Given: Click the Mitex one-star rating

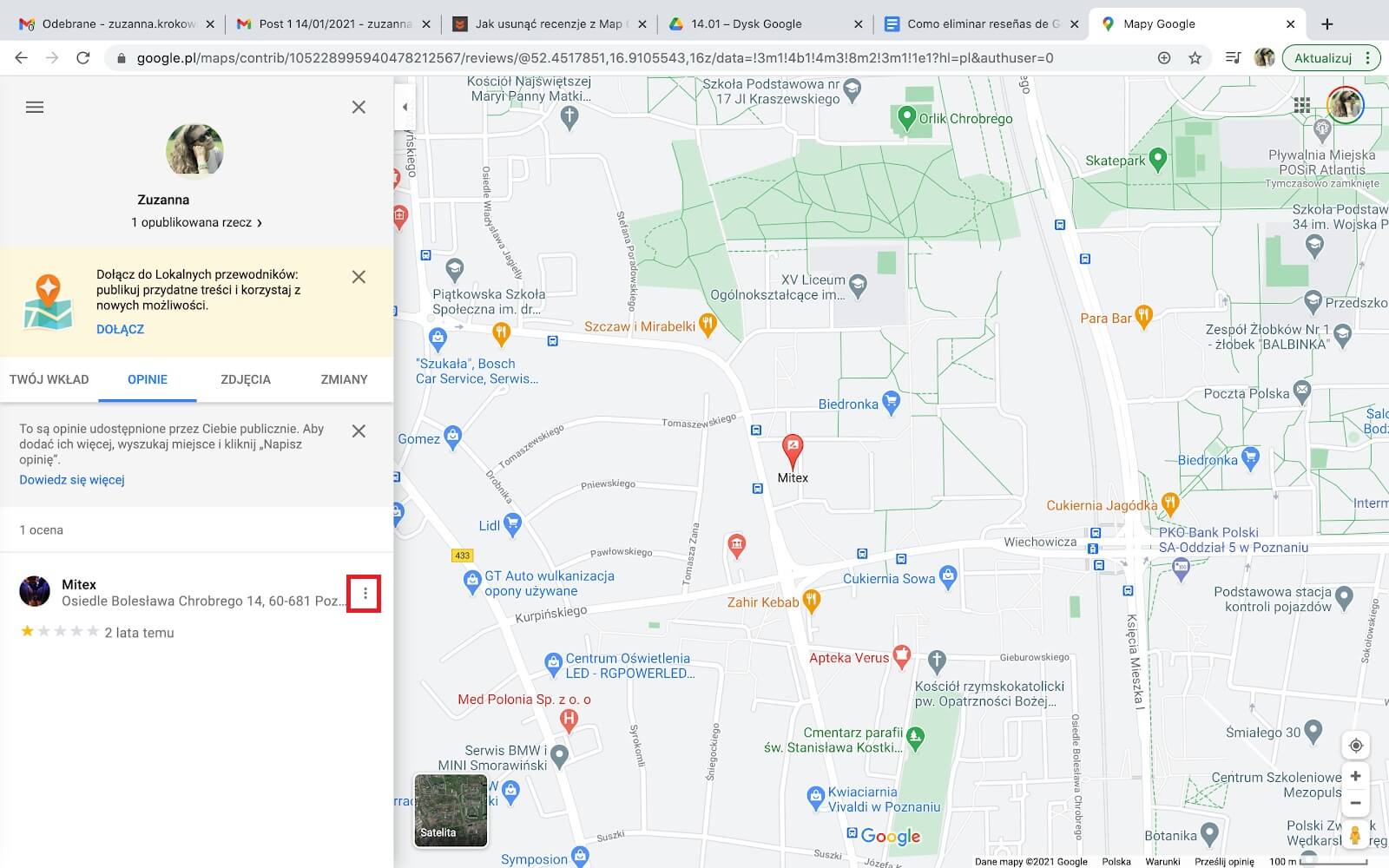Looking at the screenshot, I should tap(60, 632).
